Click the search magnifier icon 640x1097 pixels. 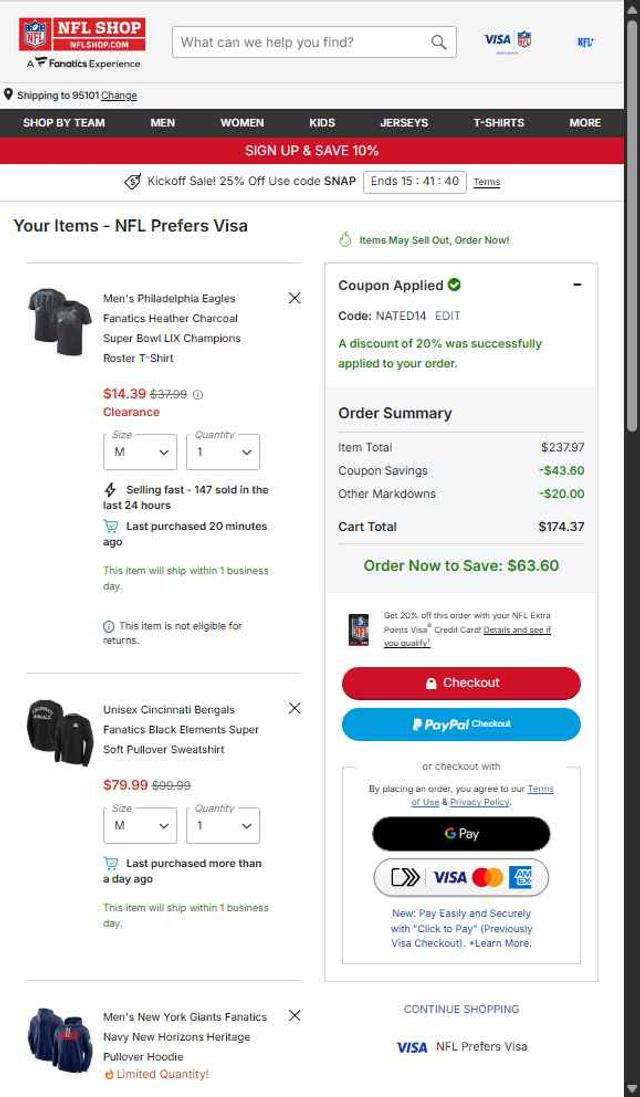pyautogui.click(x=438, y=42)
